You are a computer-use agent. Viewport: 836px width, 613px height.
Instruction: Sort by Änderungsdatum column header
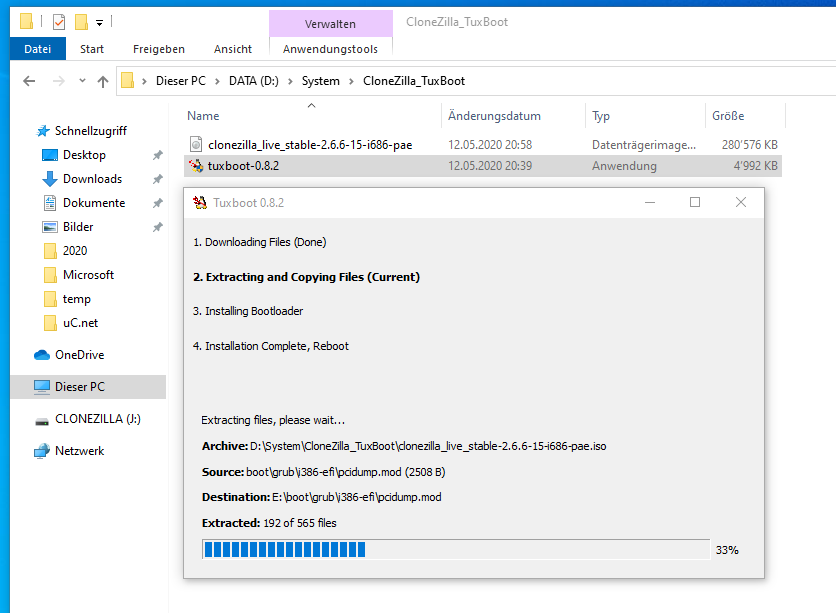tap(494, 116)
